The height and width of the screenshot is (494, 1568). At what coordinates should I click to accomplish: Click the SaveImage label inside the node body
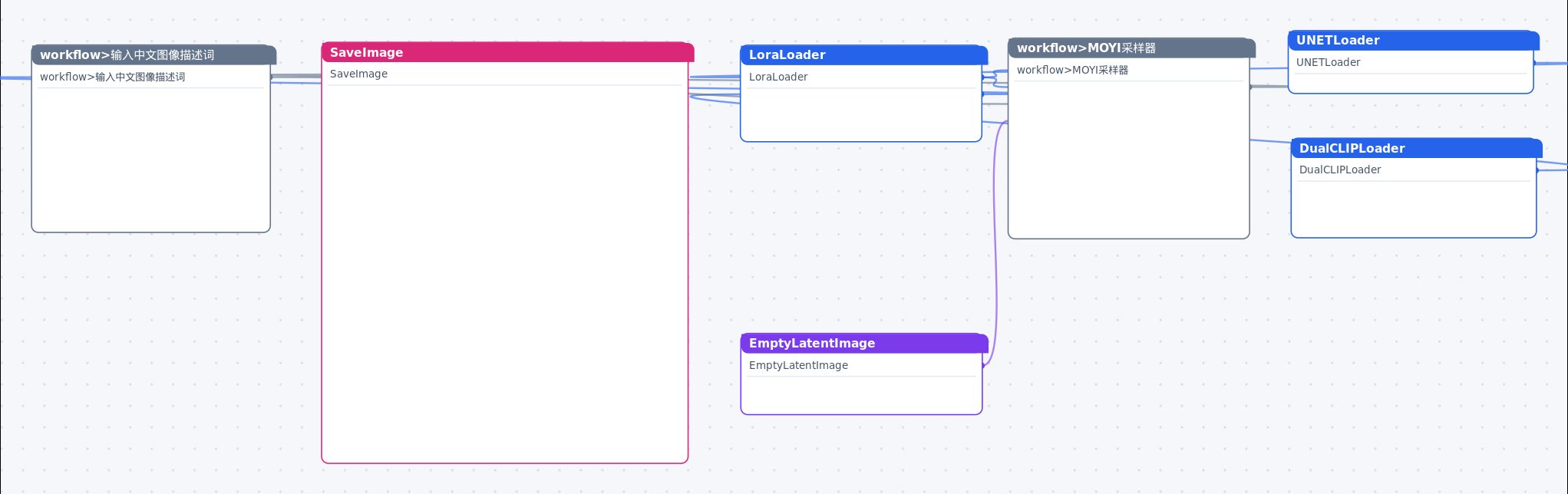pos(358,74)
